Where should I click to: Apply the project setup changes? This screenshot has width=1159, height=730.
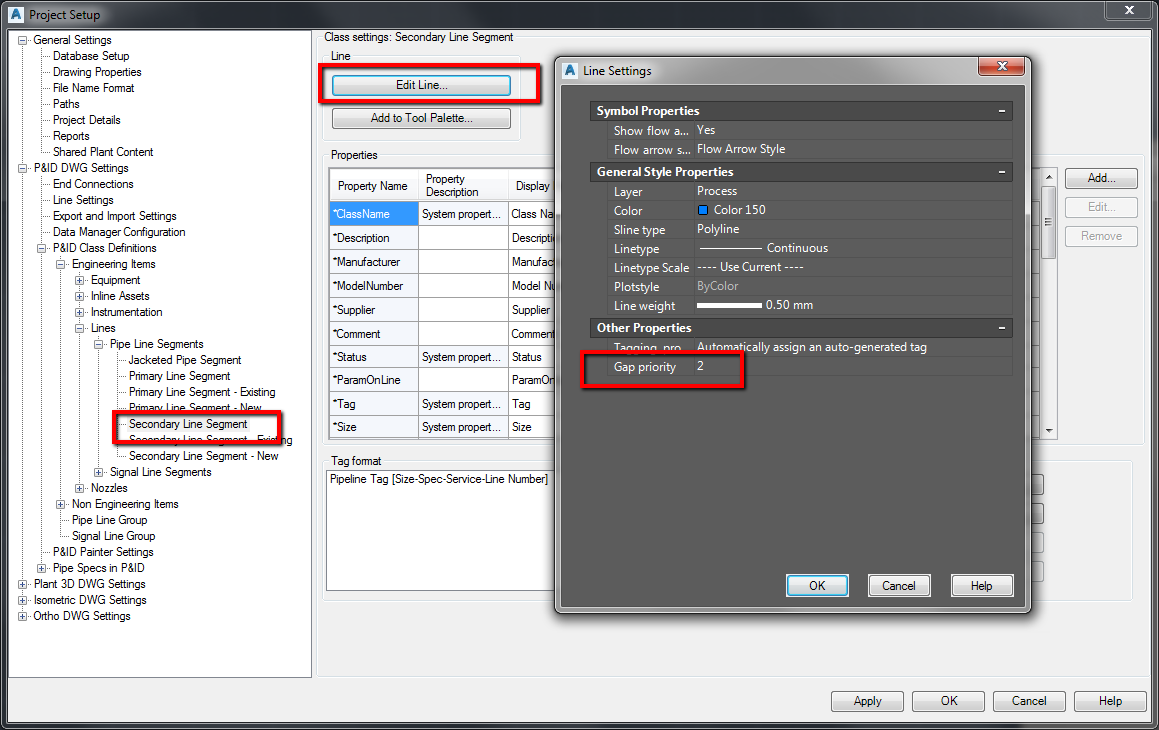tap(866, 700)
